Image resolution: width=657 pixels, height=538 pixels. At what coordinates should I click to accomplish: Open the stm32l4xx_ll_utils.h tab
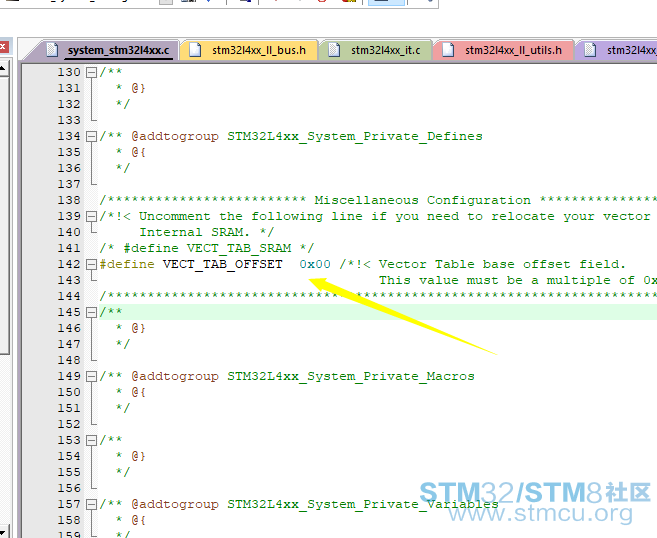tap(503, 50)
